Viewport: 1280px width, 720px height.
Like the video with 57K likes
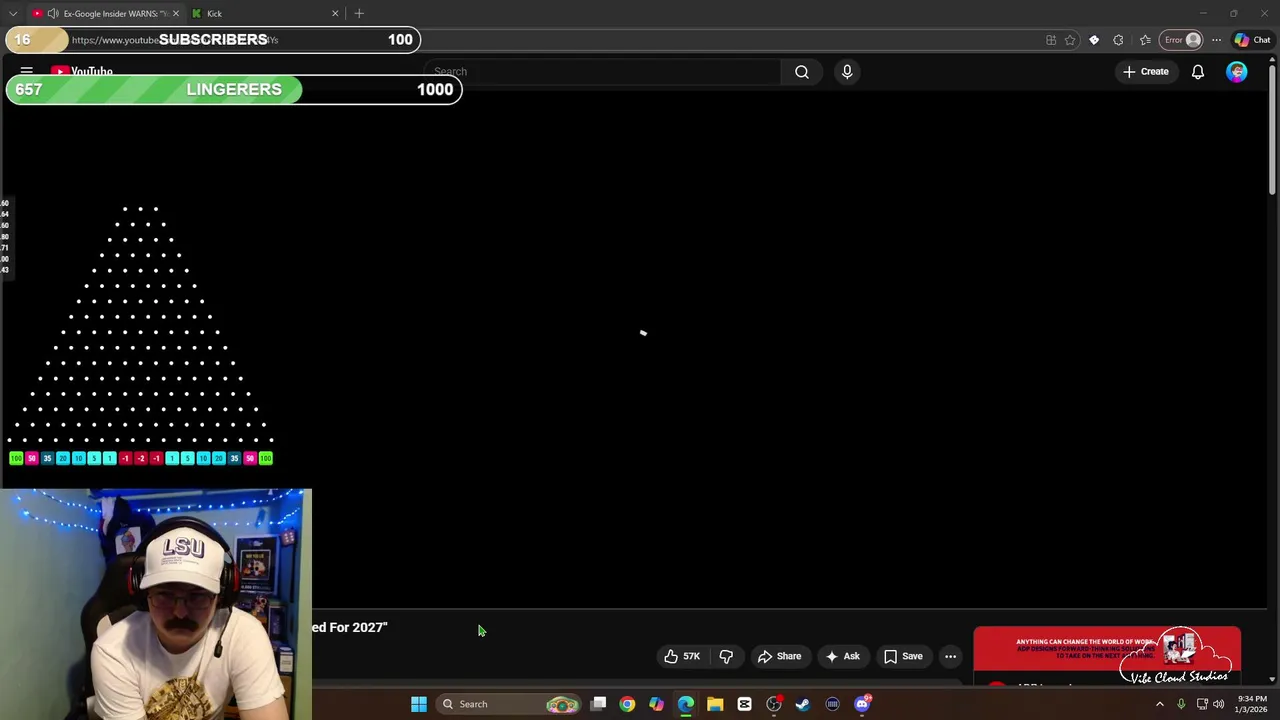pos(682,656)
